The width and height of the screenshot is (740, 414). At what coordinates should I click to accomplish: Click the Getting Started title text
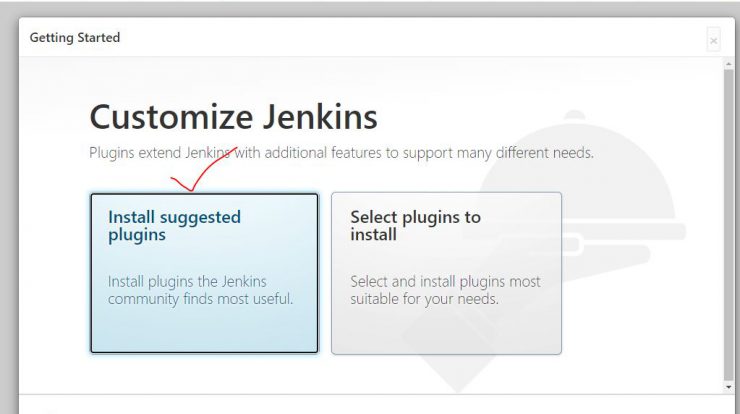click(x=75, y=38)
